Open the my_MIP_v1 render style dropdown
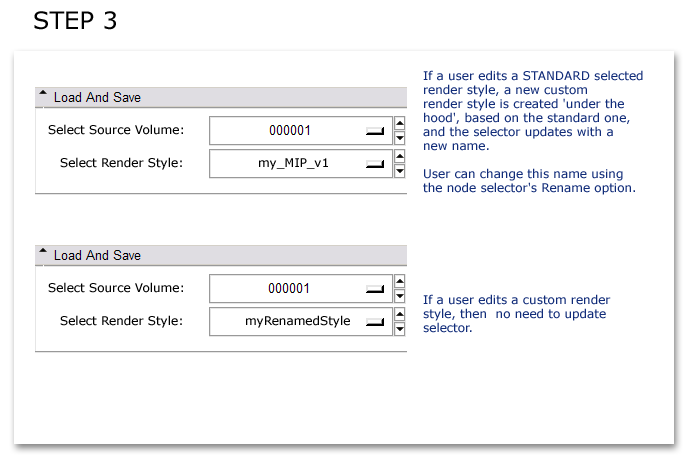The image size is (698, 473). [300, 164]
